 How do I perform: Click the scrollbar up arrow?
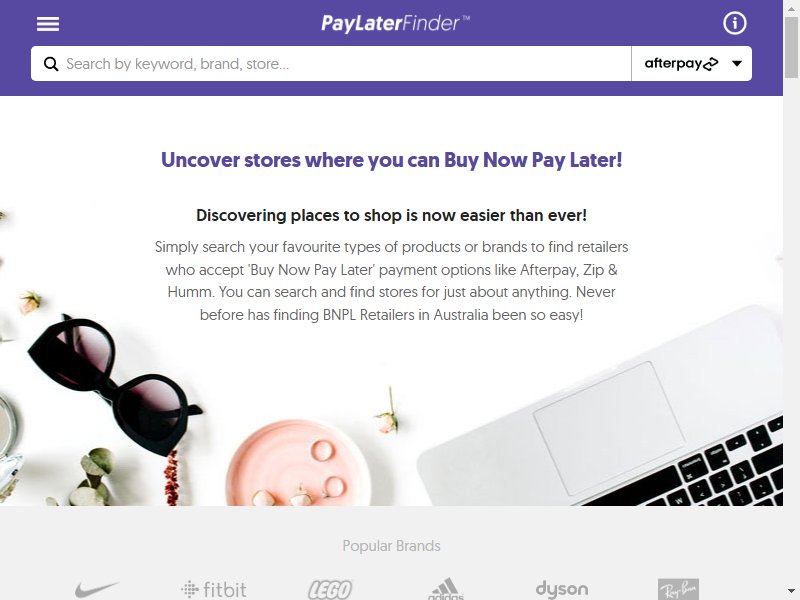coord(791,7)
